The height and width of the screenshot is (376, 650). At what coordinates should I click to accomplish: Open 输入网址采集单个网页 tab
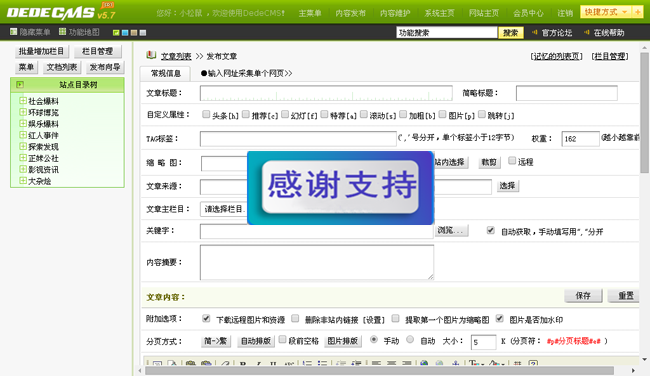pos(247,73)
